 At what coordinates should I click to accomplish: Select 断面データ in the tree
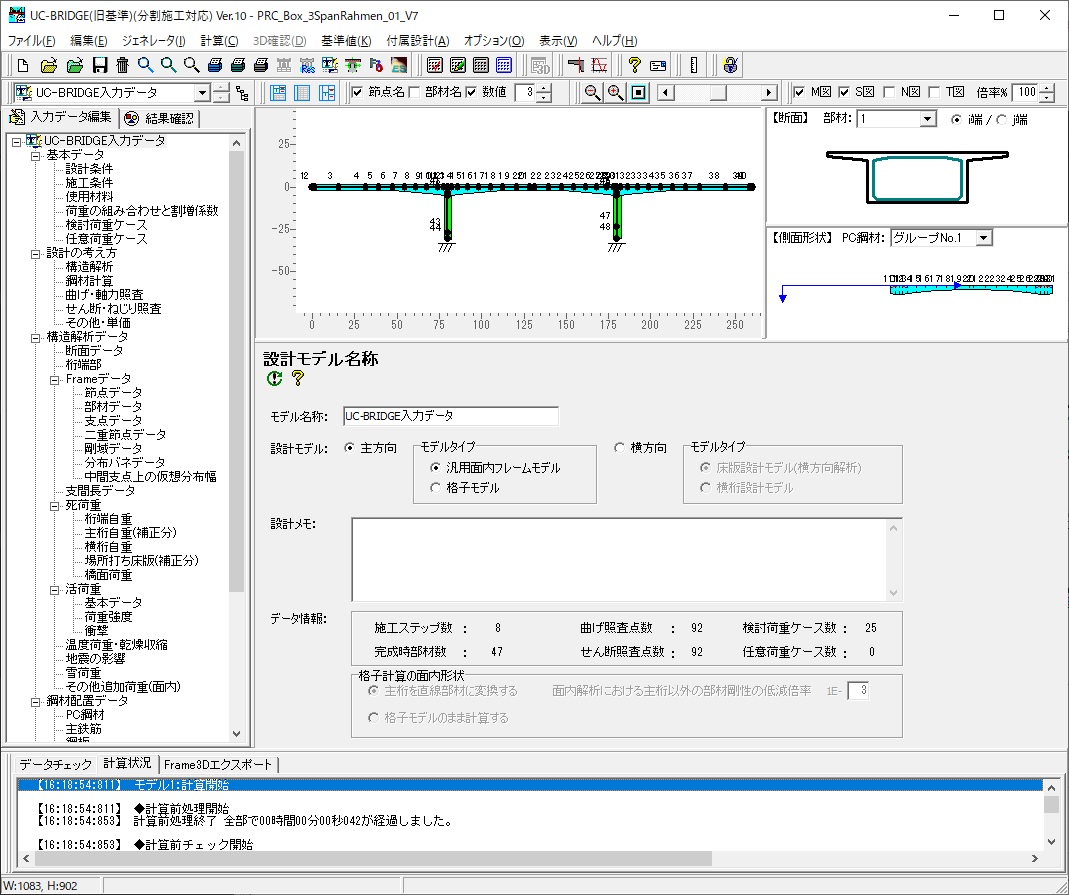coord(94,350)
